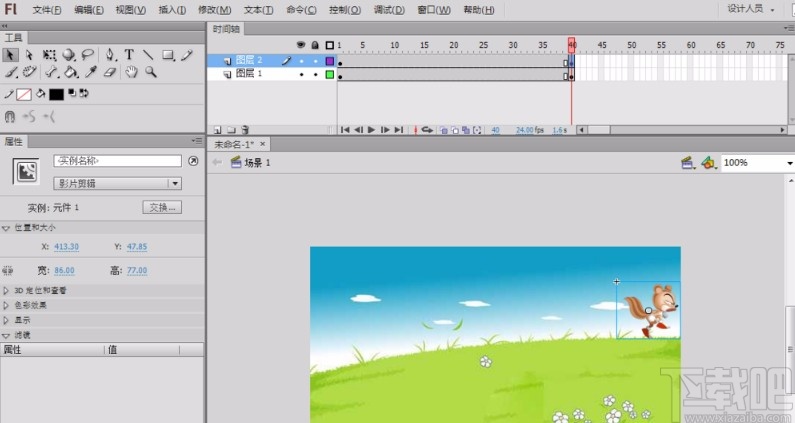Select the Rectangle tool

(168, 55)
